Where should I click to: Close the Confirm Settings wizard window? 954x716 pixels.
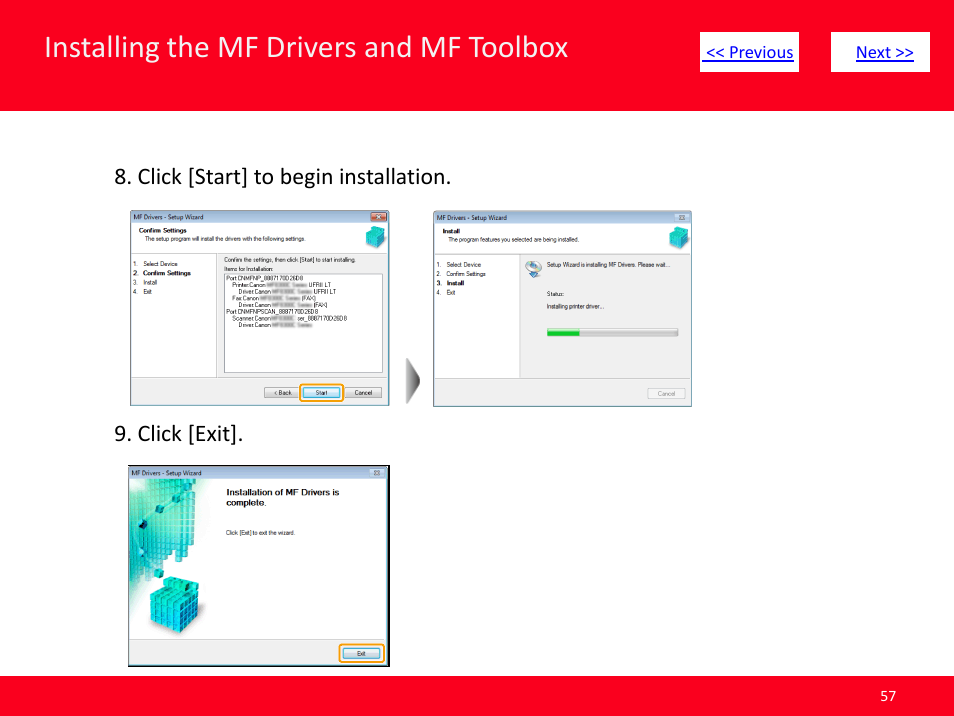pyautogui.click(x=378, y=217)
